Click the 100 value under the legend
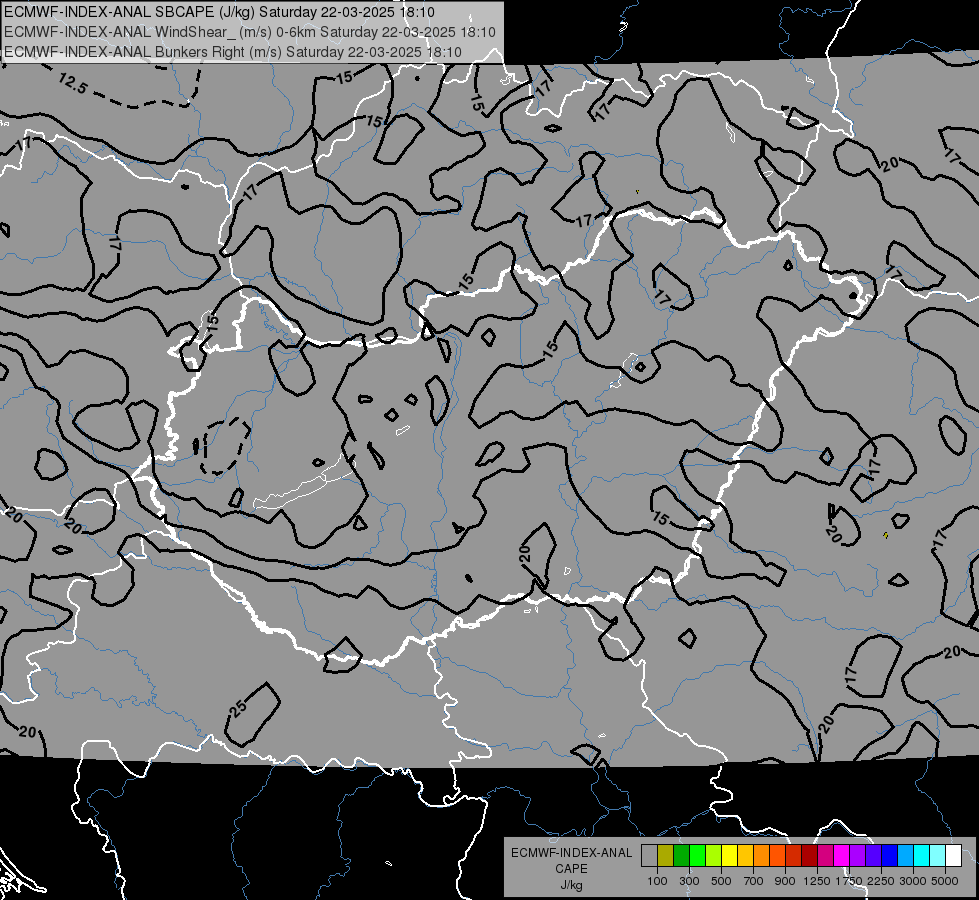This screenshot has width=979, height=900. (x=657, y=881)
